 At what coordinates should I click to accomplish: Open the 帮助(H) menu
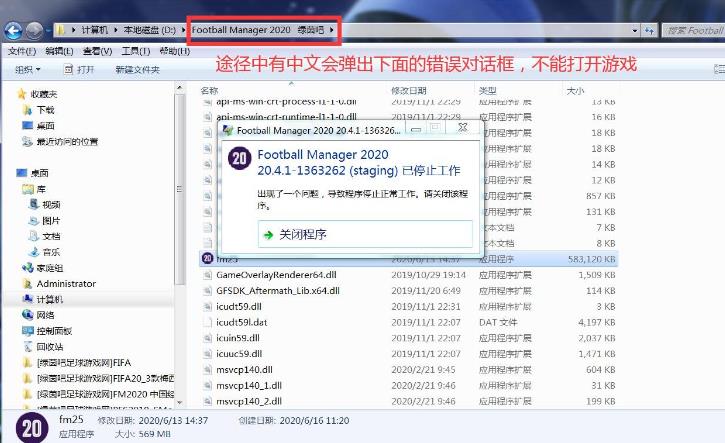(174, 51)
